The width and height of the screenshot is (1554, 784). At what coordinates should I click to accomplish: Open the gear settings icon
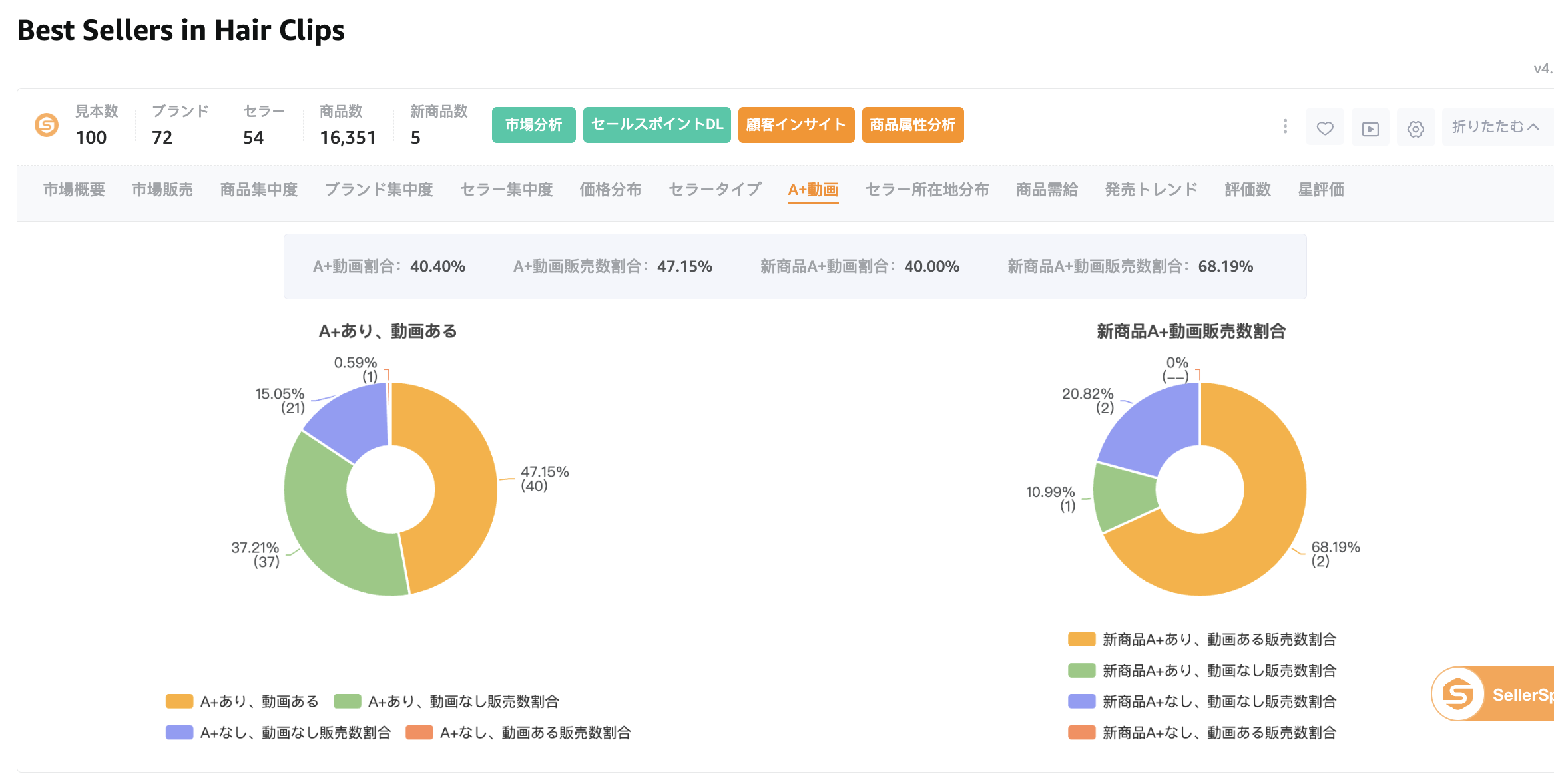coord(1416,128)
